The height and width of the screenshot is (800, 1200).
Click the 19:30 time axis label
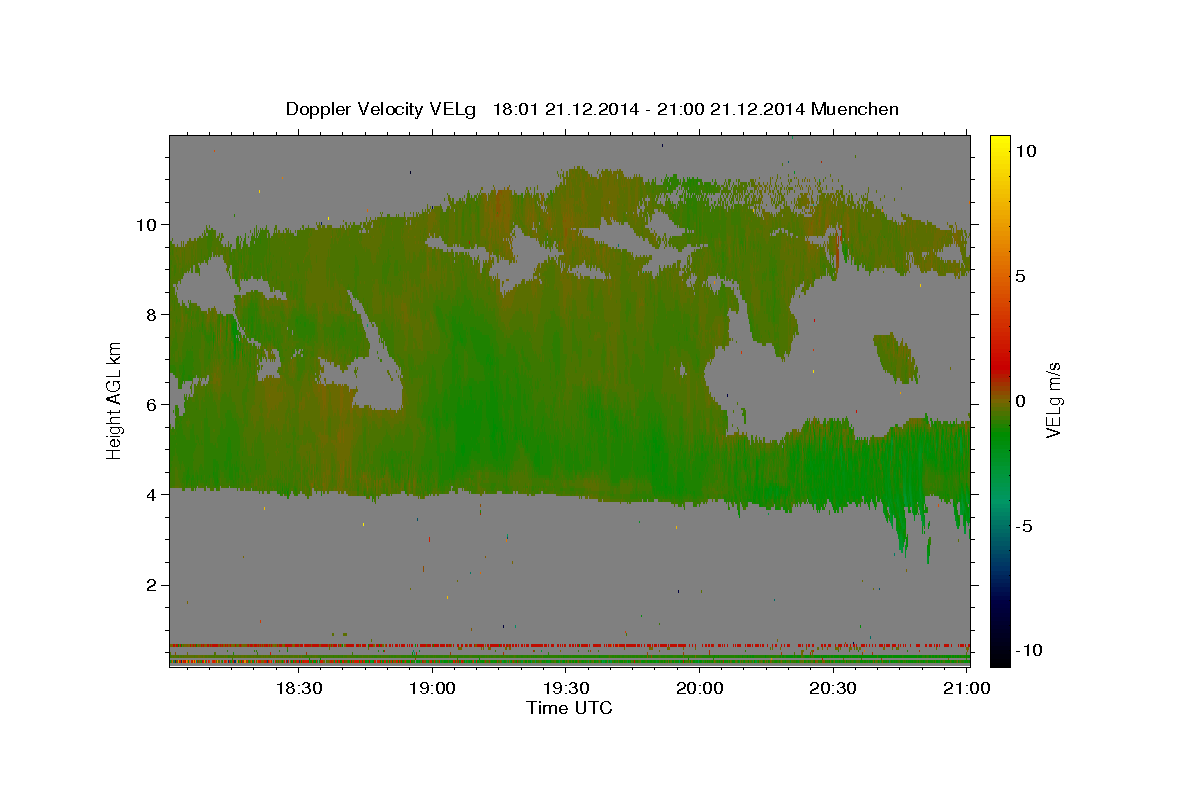click(x=566, y=688)
